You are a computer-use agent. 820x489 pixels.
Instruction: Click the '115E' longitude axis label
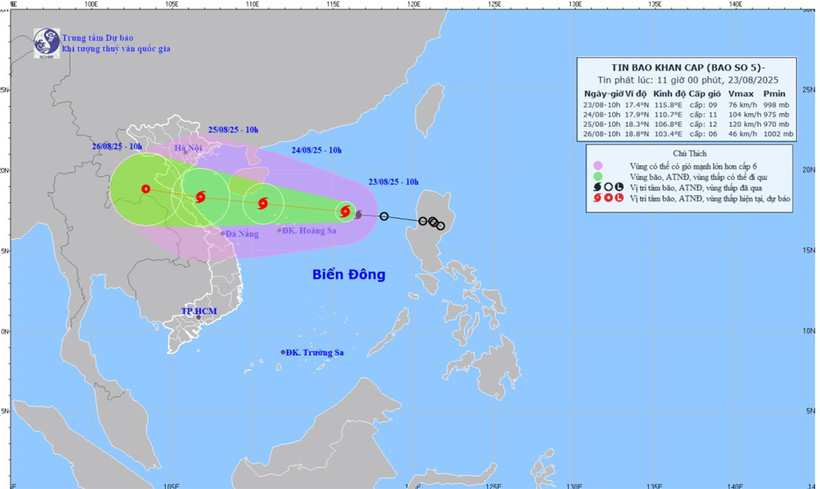click(x=333, y=4)
